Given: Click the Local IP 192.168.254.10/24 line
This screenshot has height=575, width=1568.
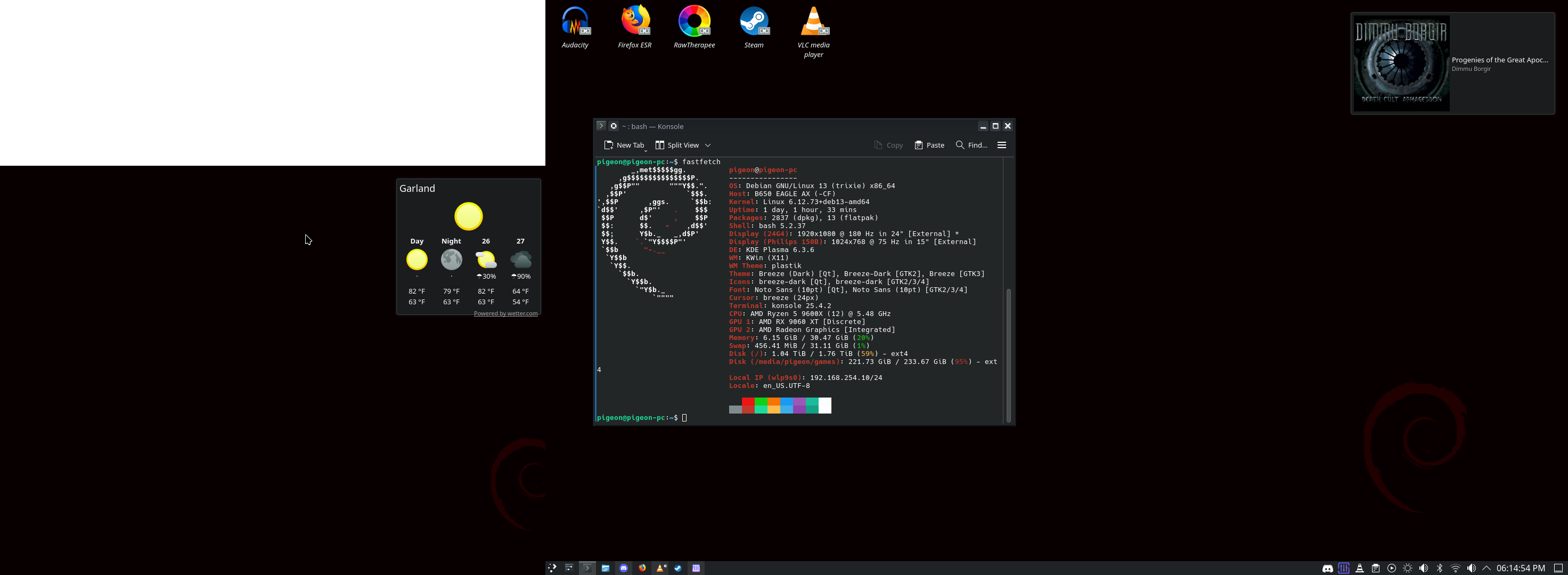Looking at the screenshot, I should point(806,378).
